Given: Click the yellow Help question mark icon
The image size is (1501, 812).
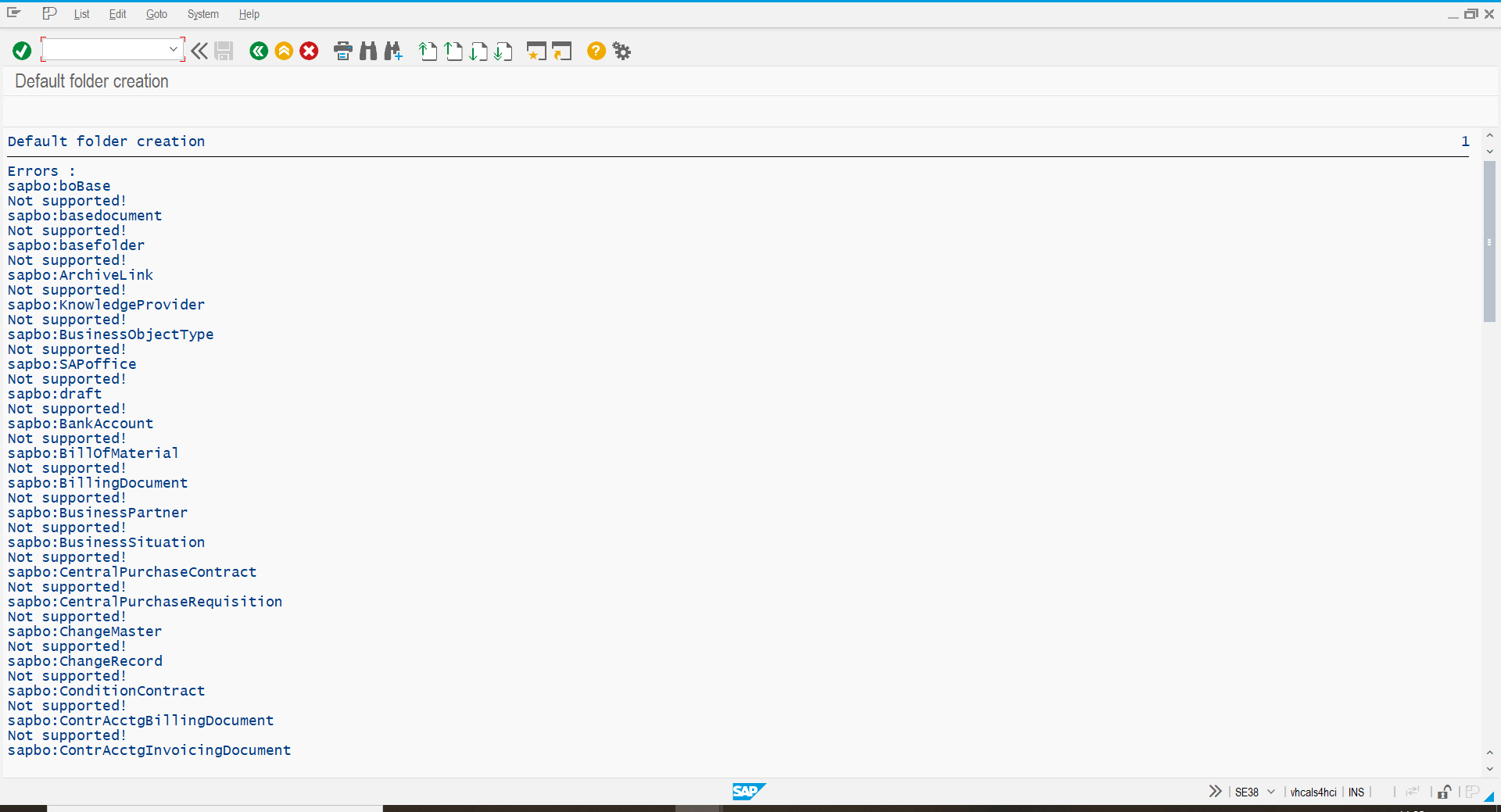Looking at the screenshot, I should (596, 51).
